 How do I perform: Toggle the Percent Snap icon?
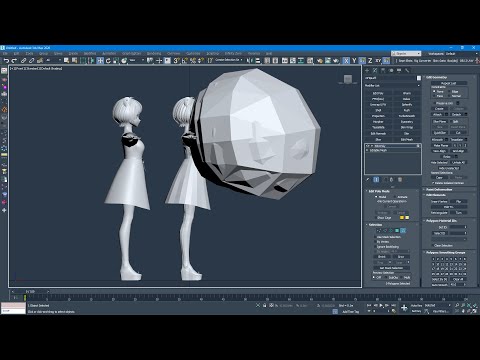192,60
